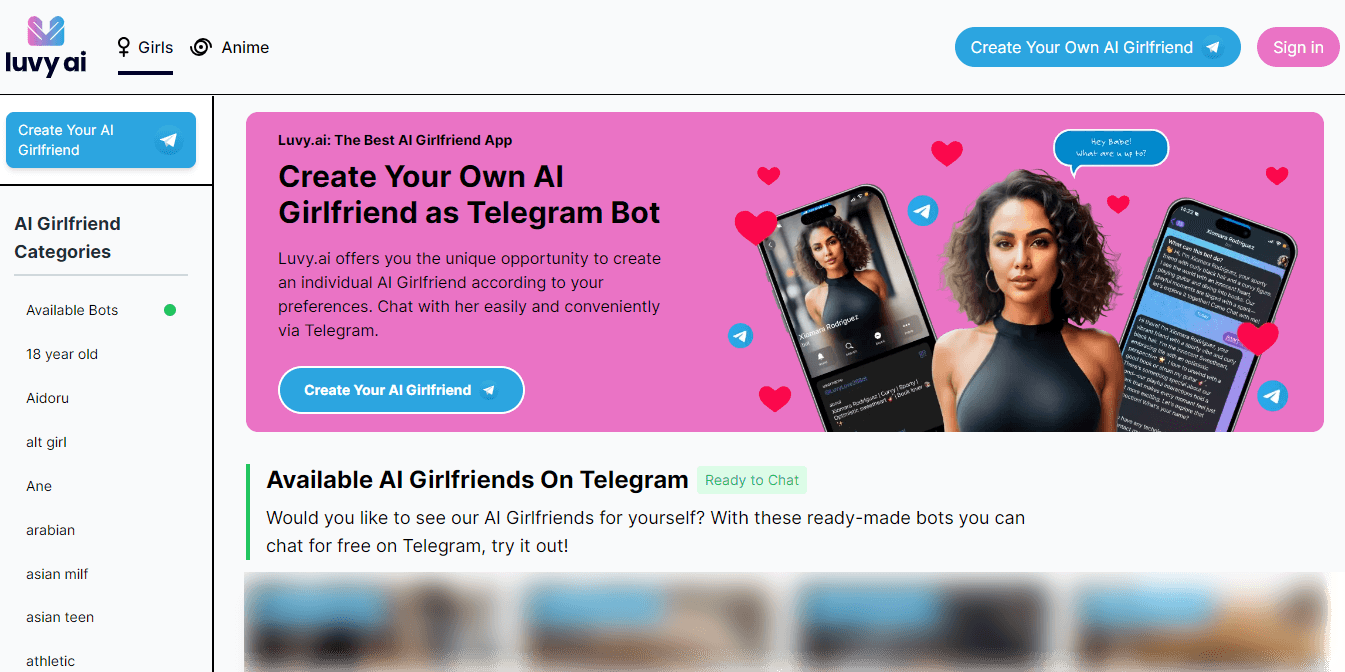Viewport: 1345px width, 672px height.
Task: Click Telegram icon in banner Create button
Action: (x=489, y=390)
